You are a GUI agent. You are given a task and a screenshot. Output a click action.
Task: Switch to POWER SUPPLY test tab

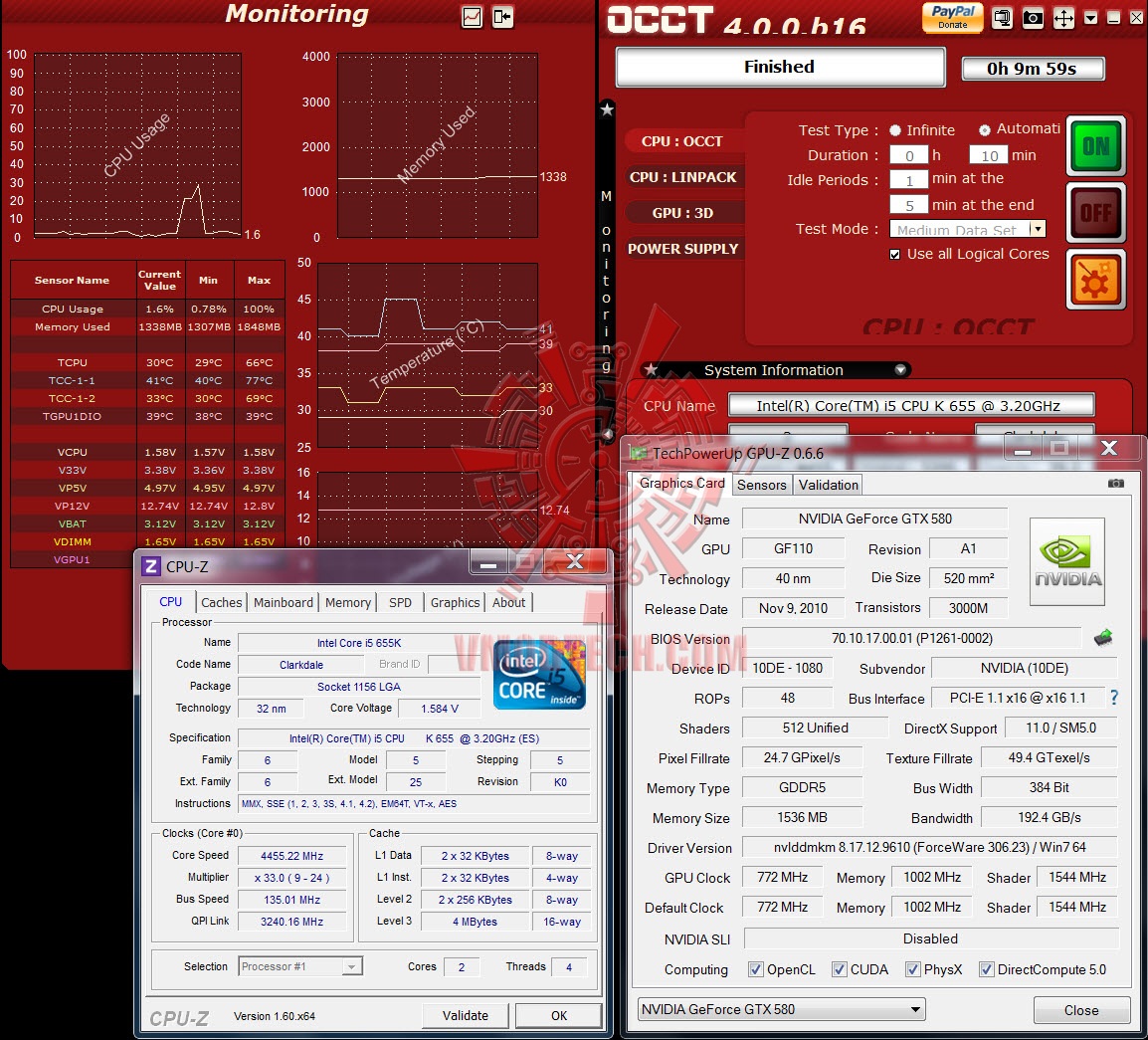[682, 249]
